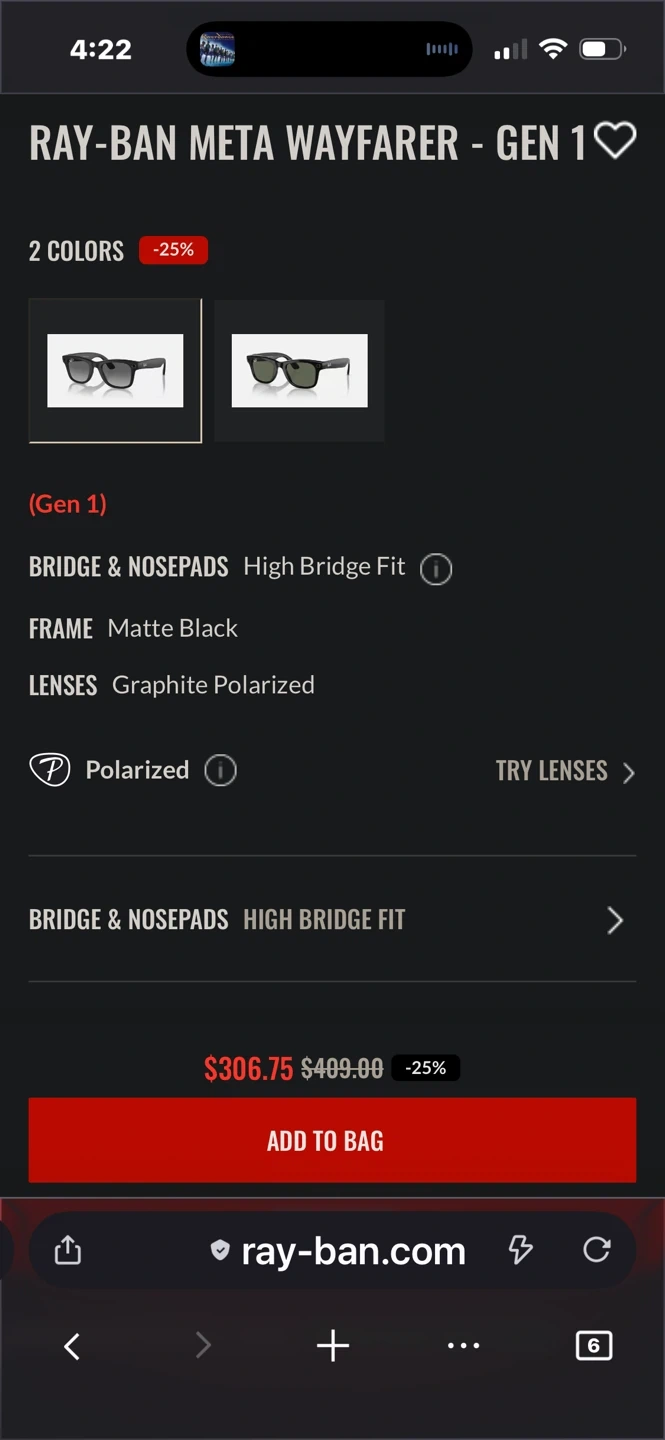Image resolution: width=665 pixels, height=1440 pixels.
Task: Tap the site security shield icon
Action: [x=220, y=1250]
